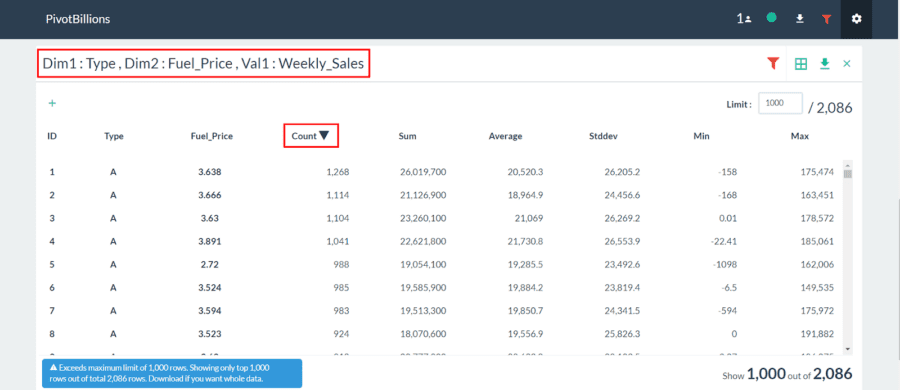Image resolution: width=900 pixels, height=390 pixels.
Task: Click the Max column header
Action: coord(800,136)
